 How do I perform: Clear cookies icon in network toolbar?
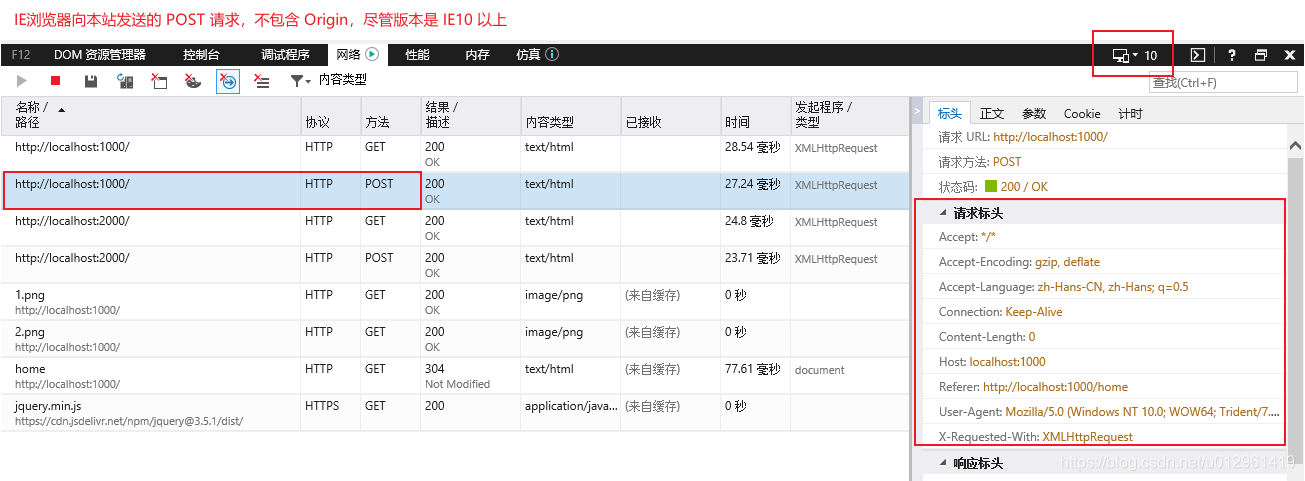[x=194, y=81]
